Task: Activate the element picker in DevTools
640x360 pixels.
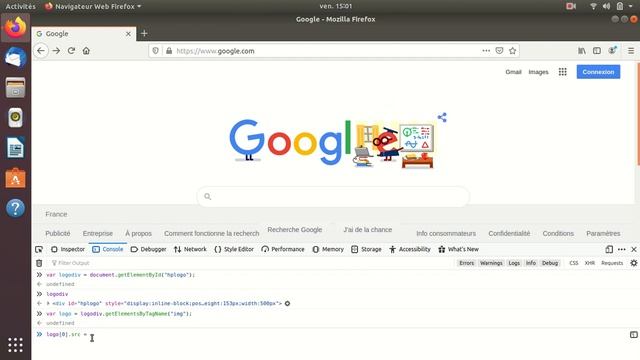Action: 39,249
